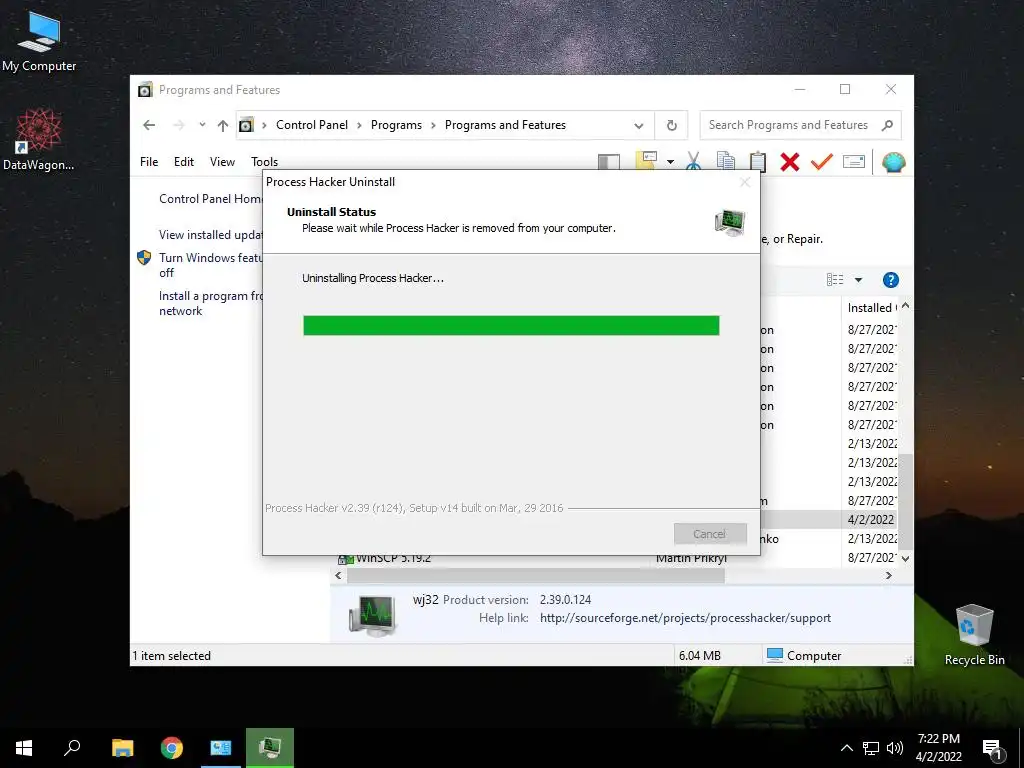Viewport: 1024px width, 768px height.
Task: Open the File menu
Action: [x=149, y=161]
